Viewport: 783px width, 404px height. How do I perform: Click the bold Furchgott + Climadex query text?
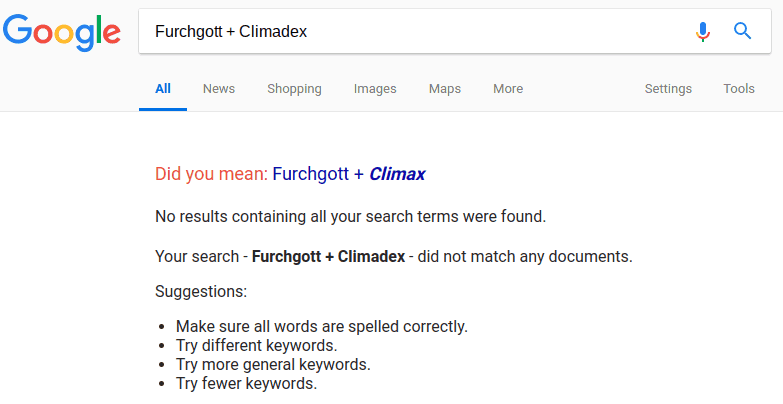(328, 256)
